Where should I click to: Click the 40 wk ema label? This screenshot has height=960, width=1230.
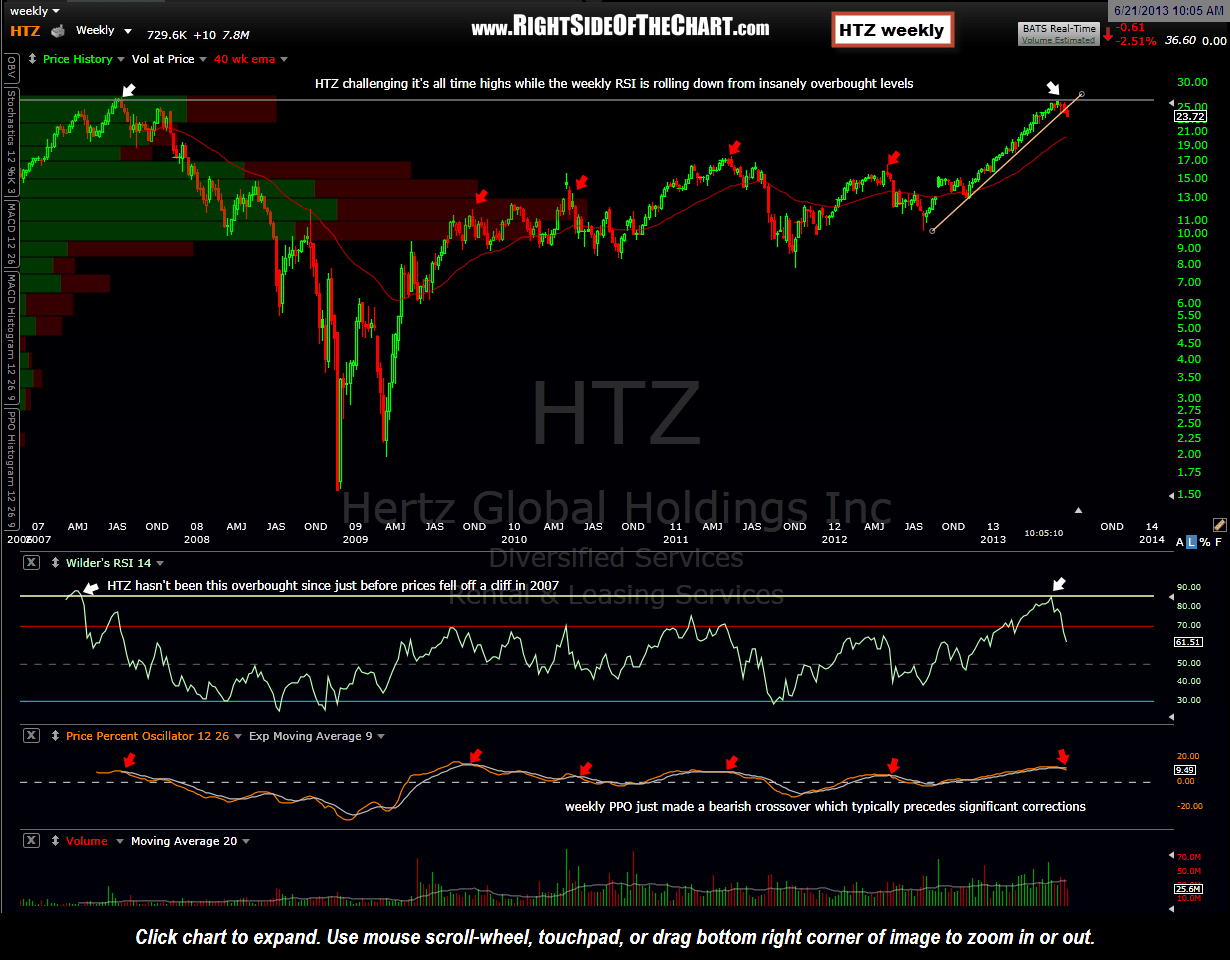coord(243,60)
